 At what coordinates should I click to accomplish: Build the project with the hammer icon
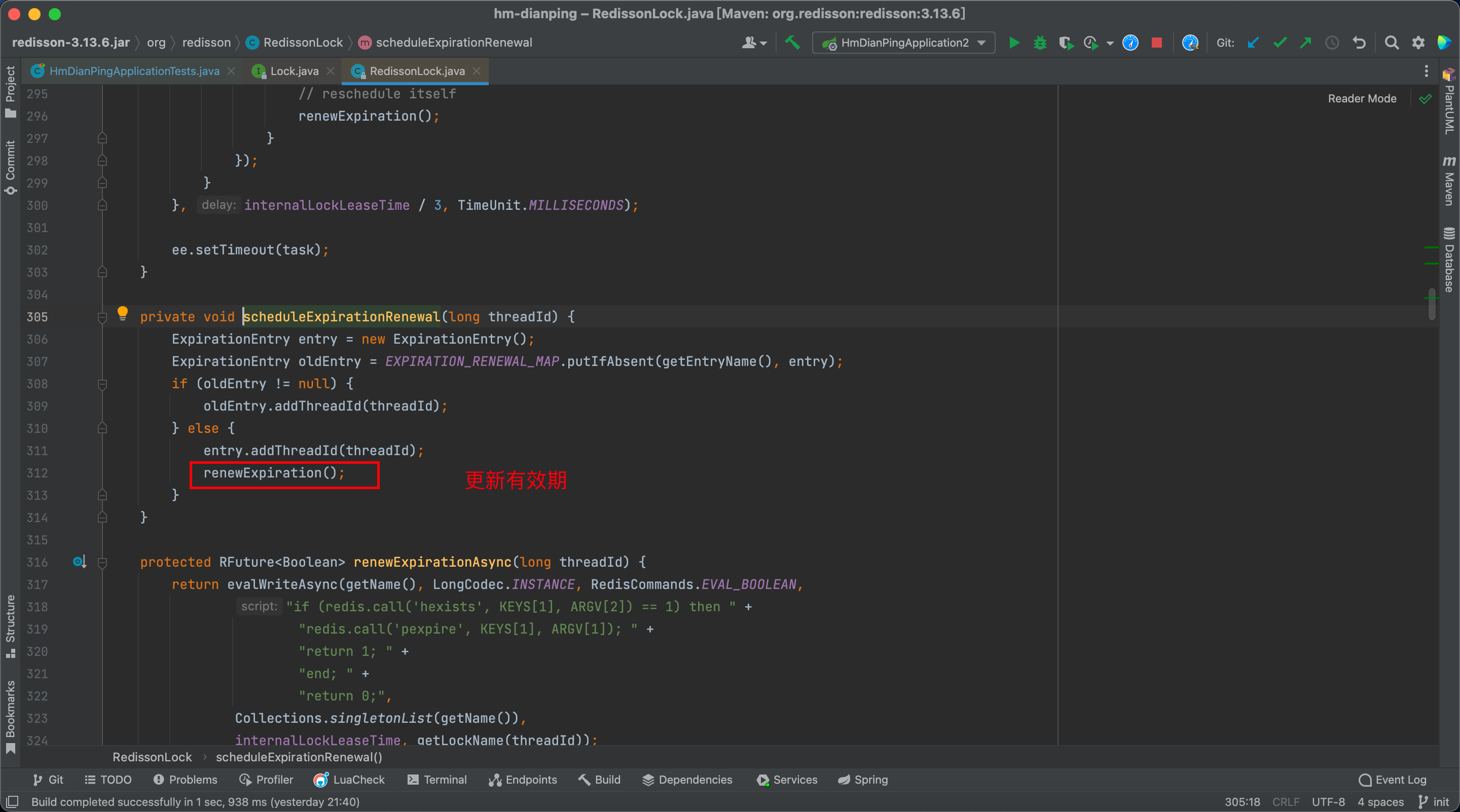(792, 43)
